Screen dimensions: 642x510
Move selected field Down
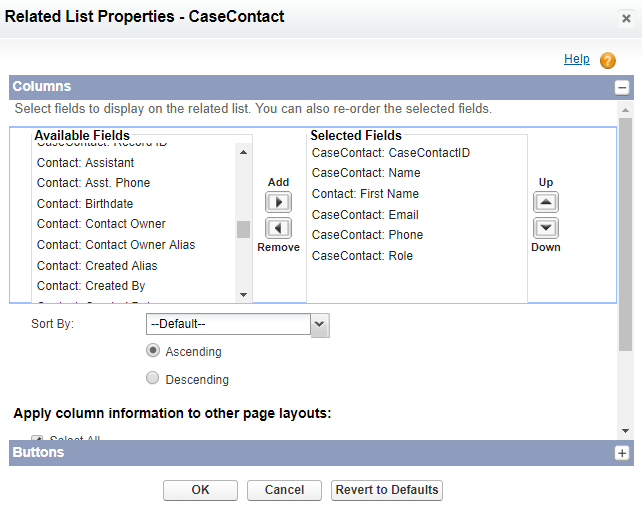(x=546, y=228)
